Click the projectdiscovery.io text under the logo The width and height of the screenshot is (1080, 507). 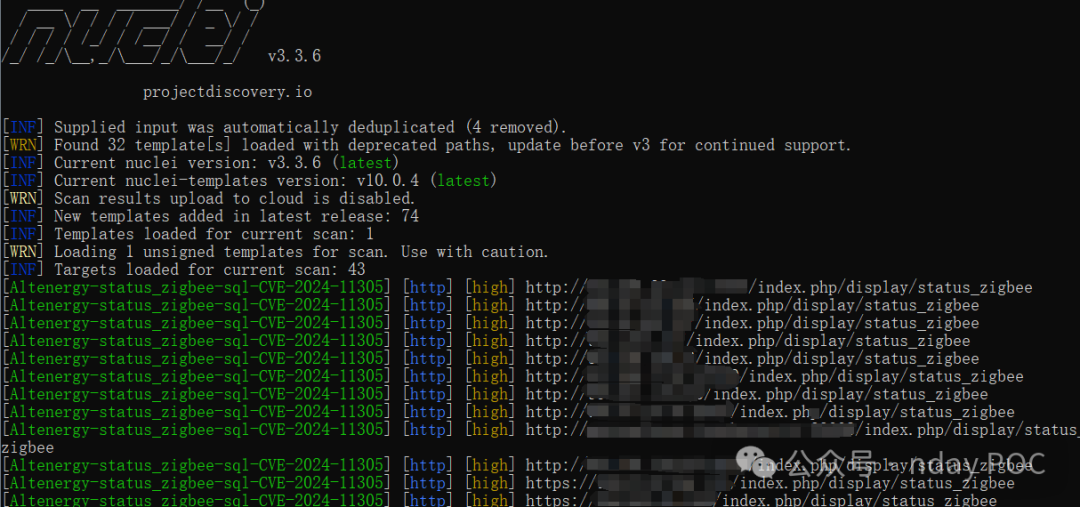pos(227,92)
